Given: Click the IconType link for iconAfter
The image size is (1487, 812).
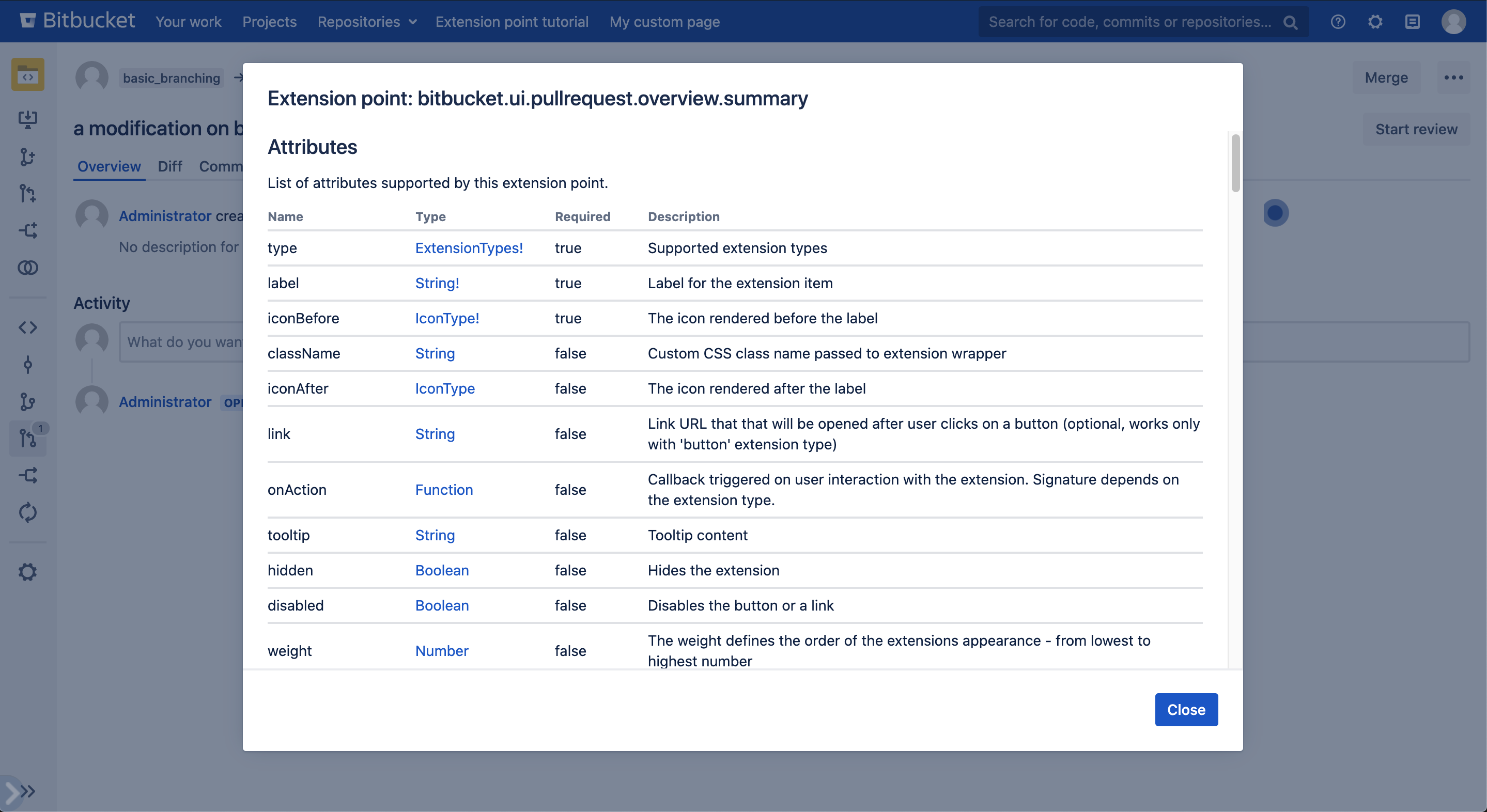Looking at the screenshot, I should tap(444, 388).
